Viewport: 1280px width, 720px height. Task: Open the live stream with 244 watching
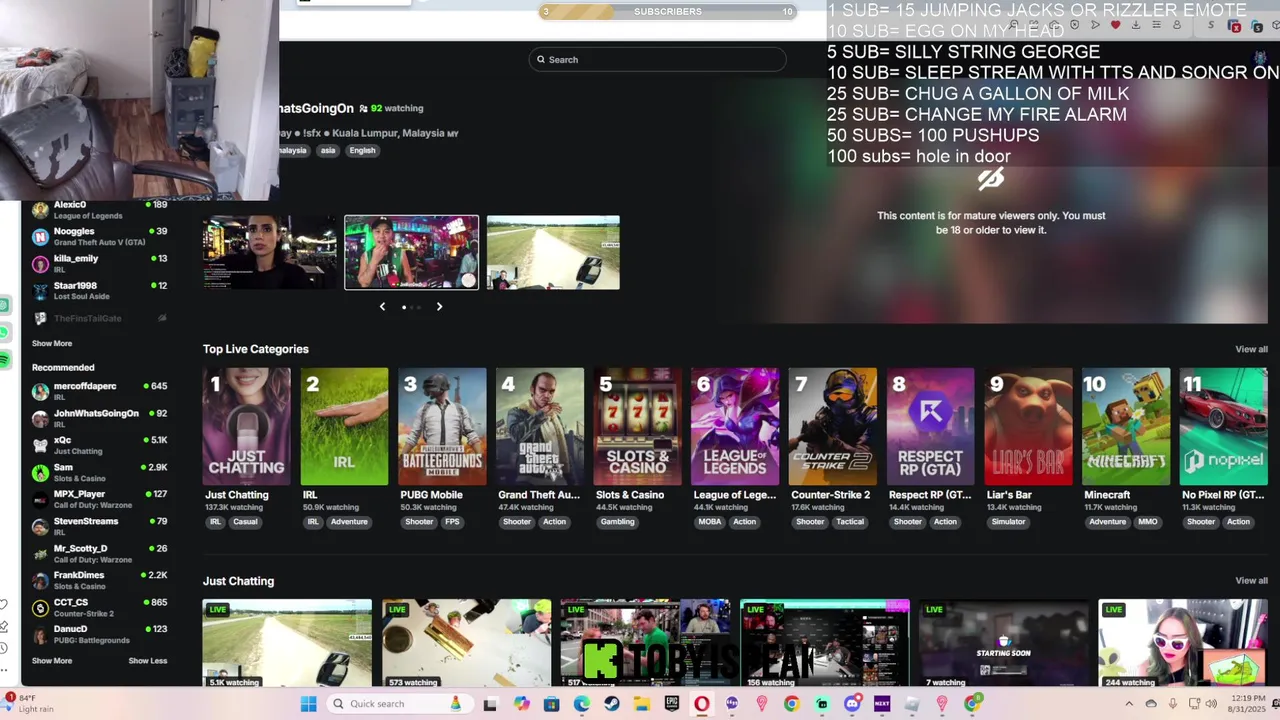pos(1183,644)
